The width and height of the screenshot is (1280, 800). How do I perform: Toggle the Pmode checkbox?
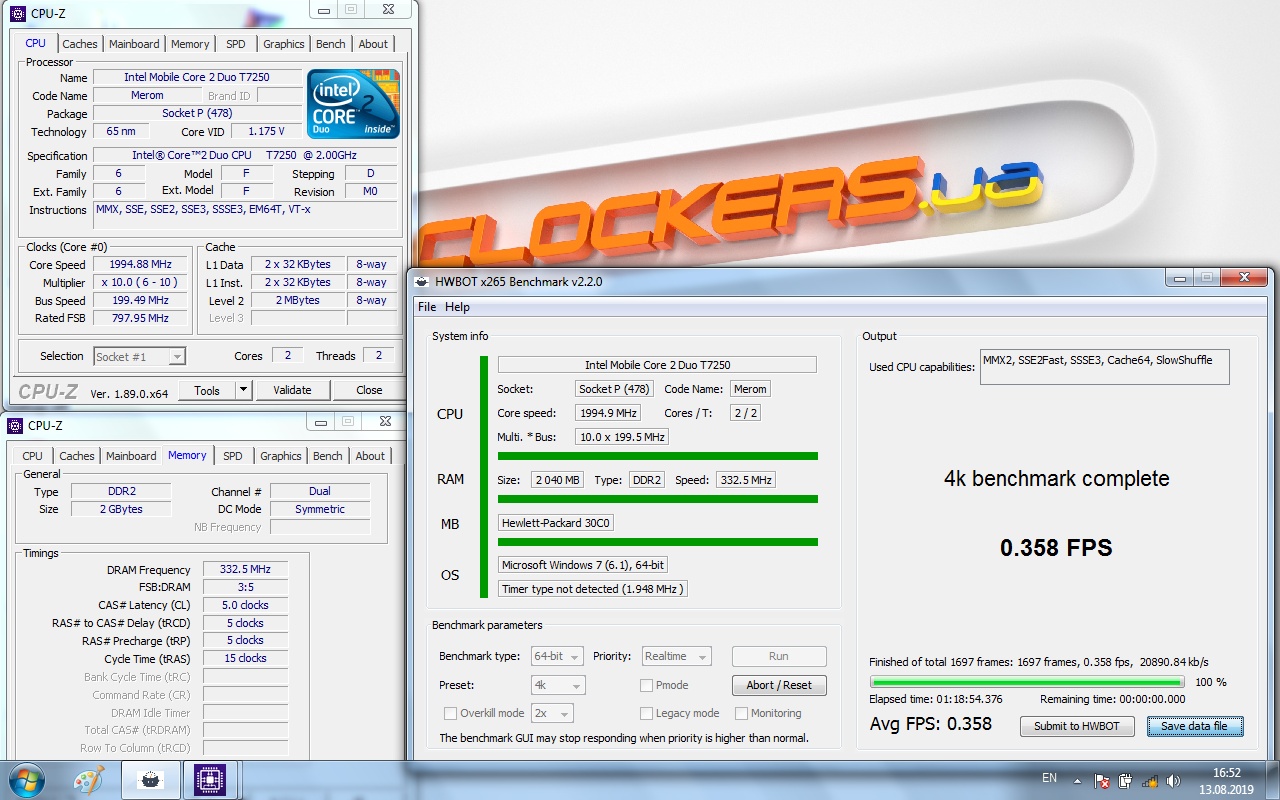[x=647, y=685]
